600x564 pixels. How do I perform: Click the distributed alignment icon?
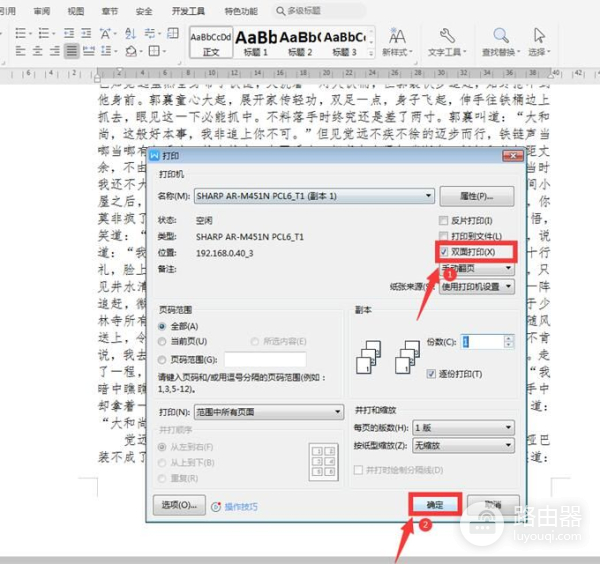(89, 51)
